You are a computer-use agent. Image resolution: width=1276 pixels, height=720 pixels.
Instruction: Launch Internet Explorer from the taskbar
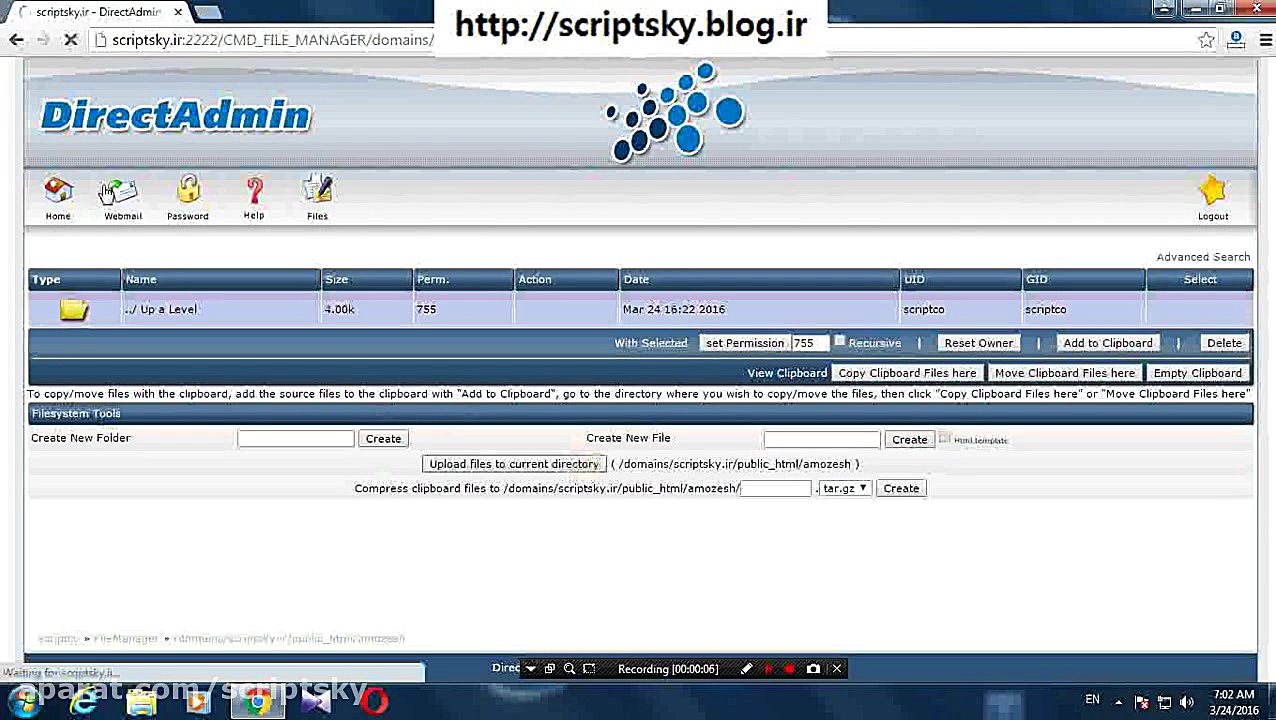[x=84, y=701]
